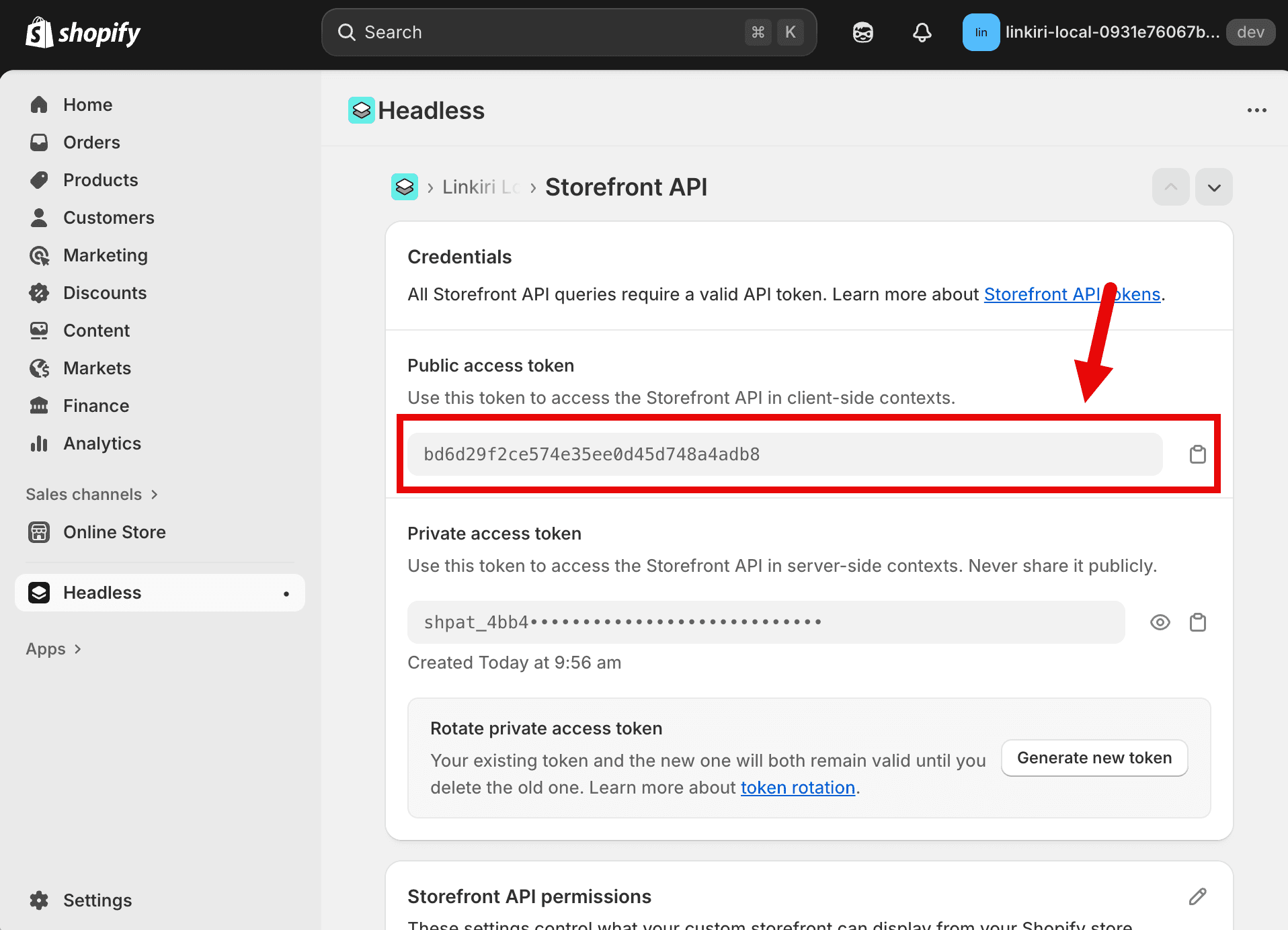This screenshot has width=1288, height=930.
Task: Open the three-dot more actions menu
Action: pyautogui.click(x=1256, y=110)
